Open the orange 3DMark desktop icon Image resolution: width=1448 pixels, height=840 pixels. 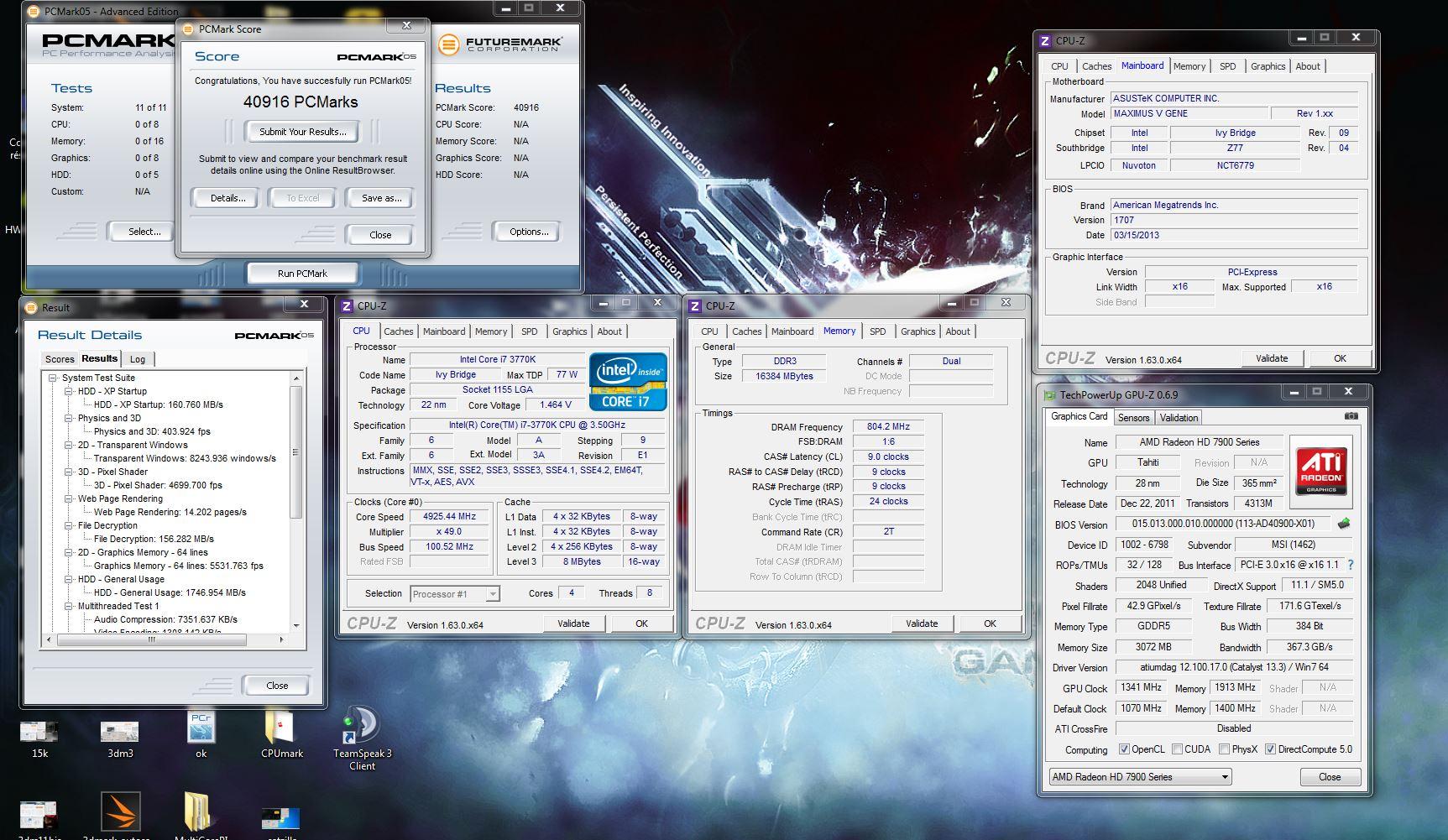pyautogui.click(x=120, y=811)
